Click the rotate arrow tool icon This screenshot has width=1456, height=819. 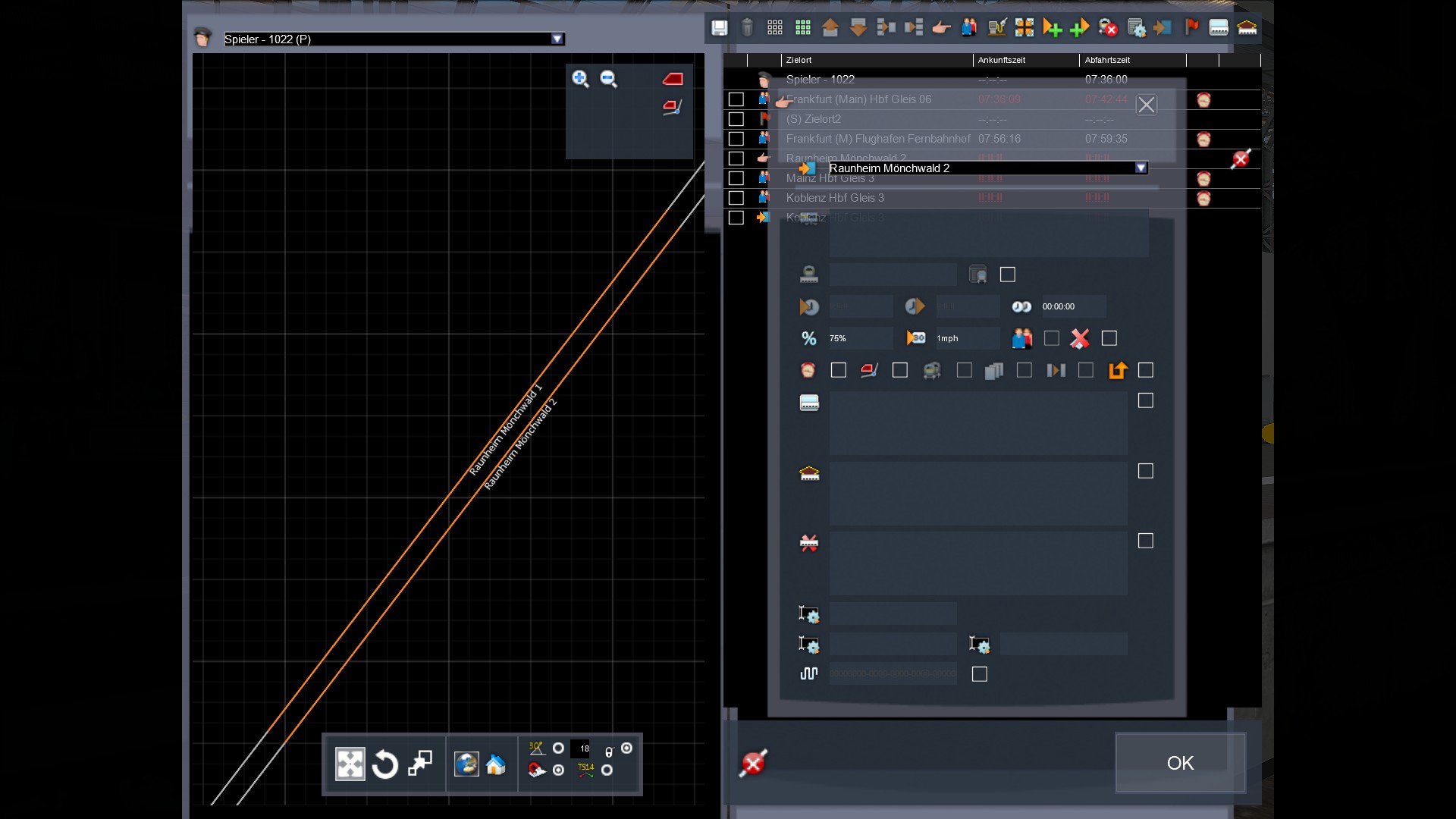pos(385,764)
